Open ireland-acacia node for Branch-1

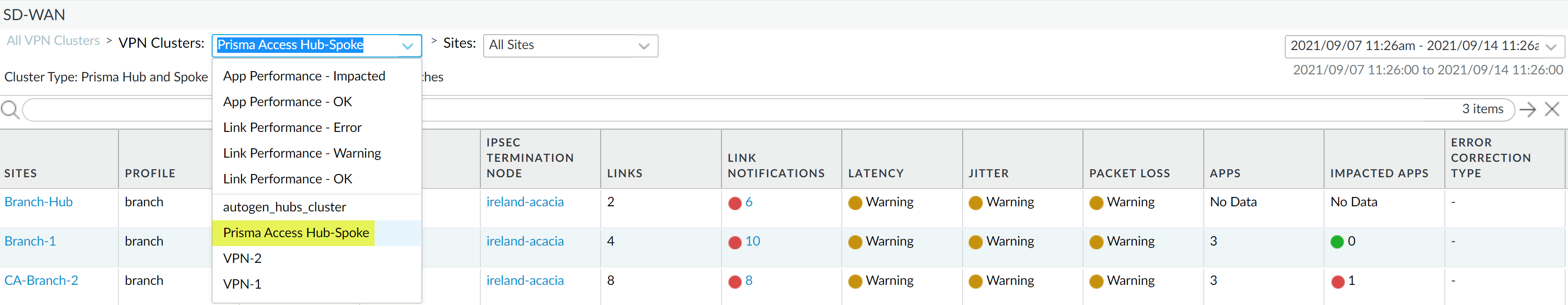[x=525, y=241]
